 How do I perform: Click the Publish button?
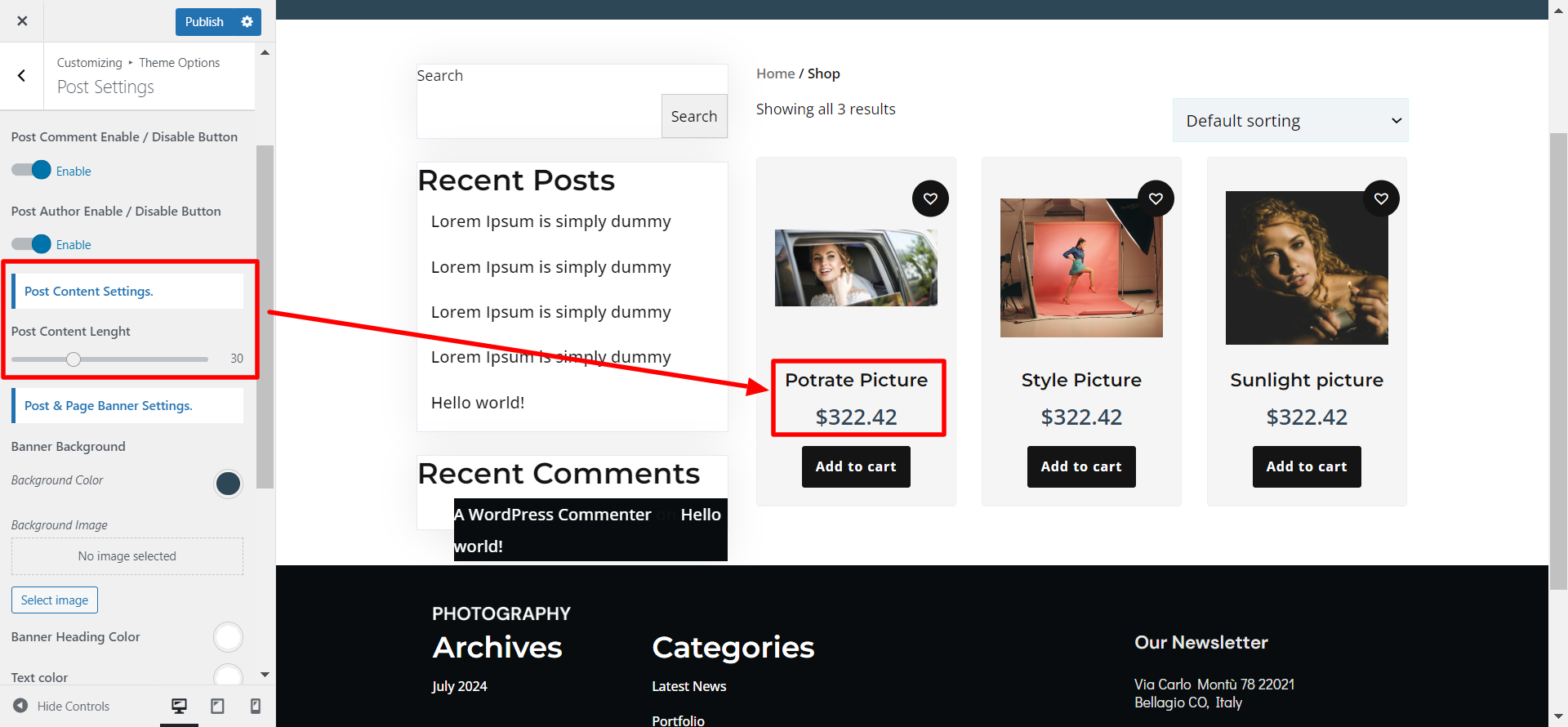point(204,22)
